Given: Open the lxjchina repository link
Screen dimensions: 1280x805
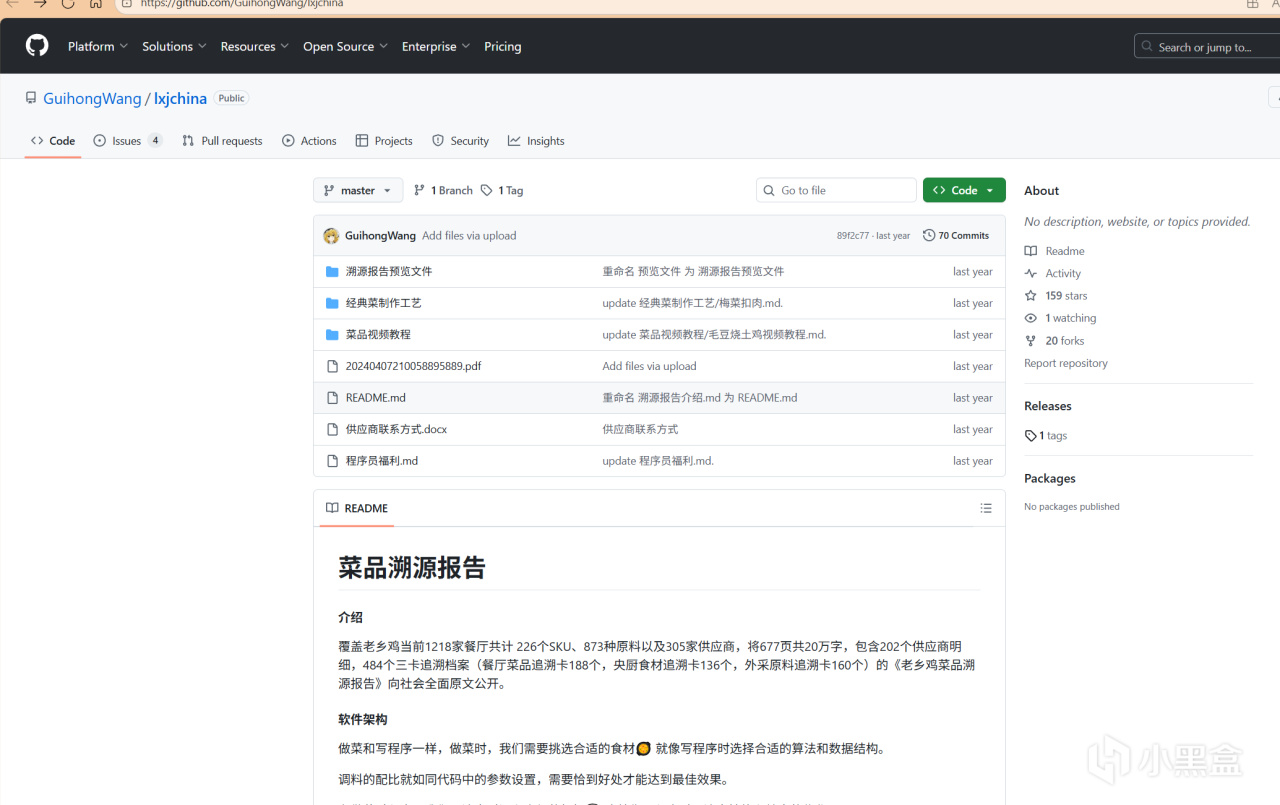Looking at the screenshot, I should click(180, 98).
